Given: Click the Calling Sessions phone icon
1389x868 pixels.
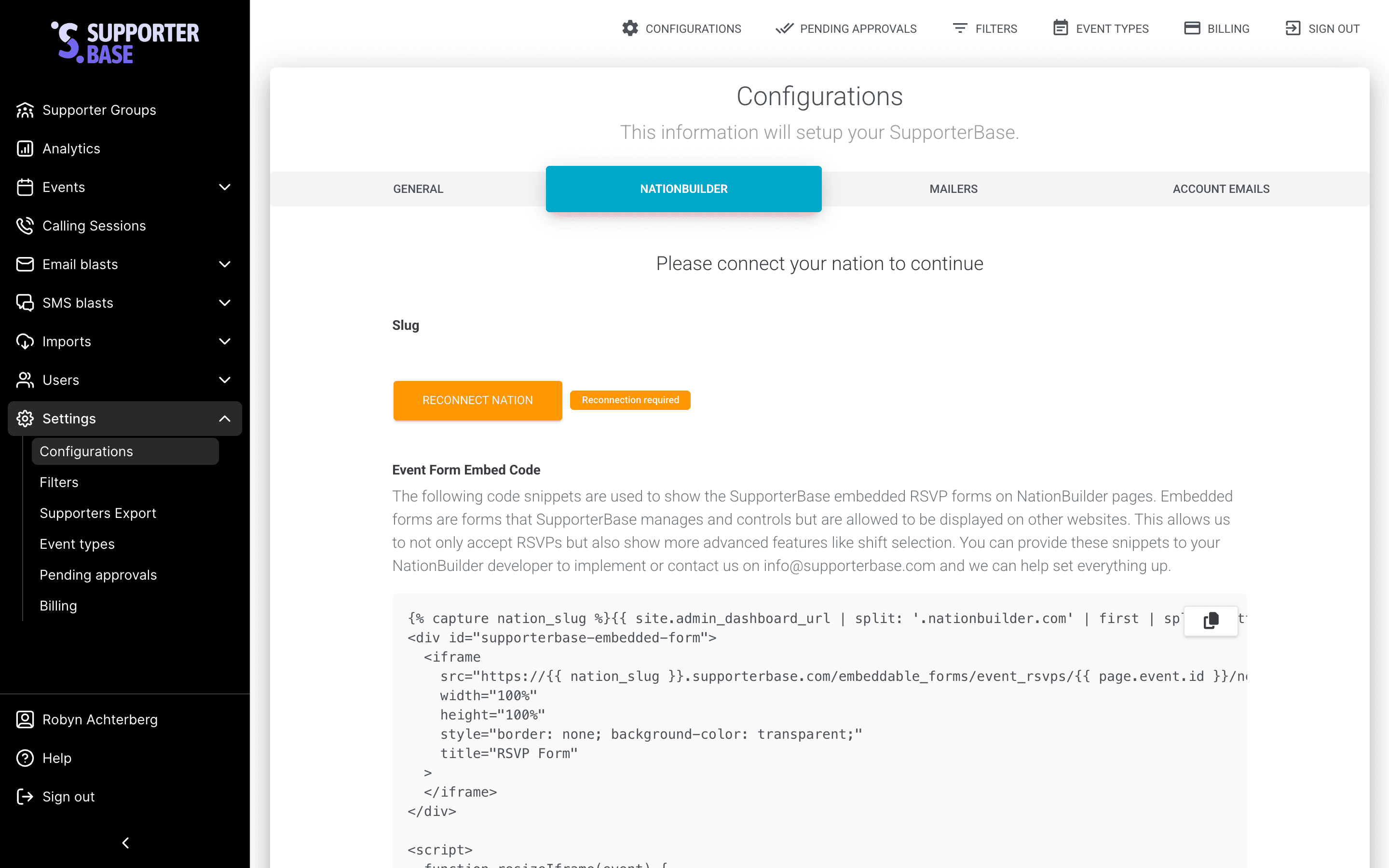Looking at the screenshot, I should pyautogui.click(x=25, y=226).
